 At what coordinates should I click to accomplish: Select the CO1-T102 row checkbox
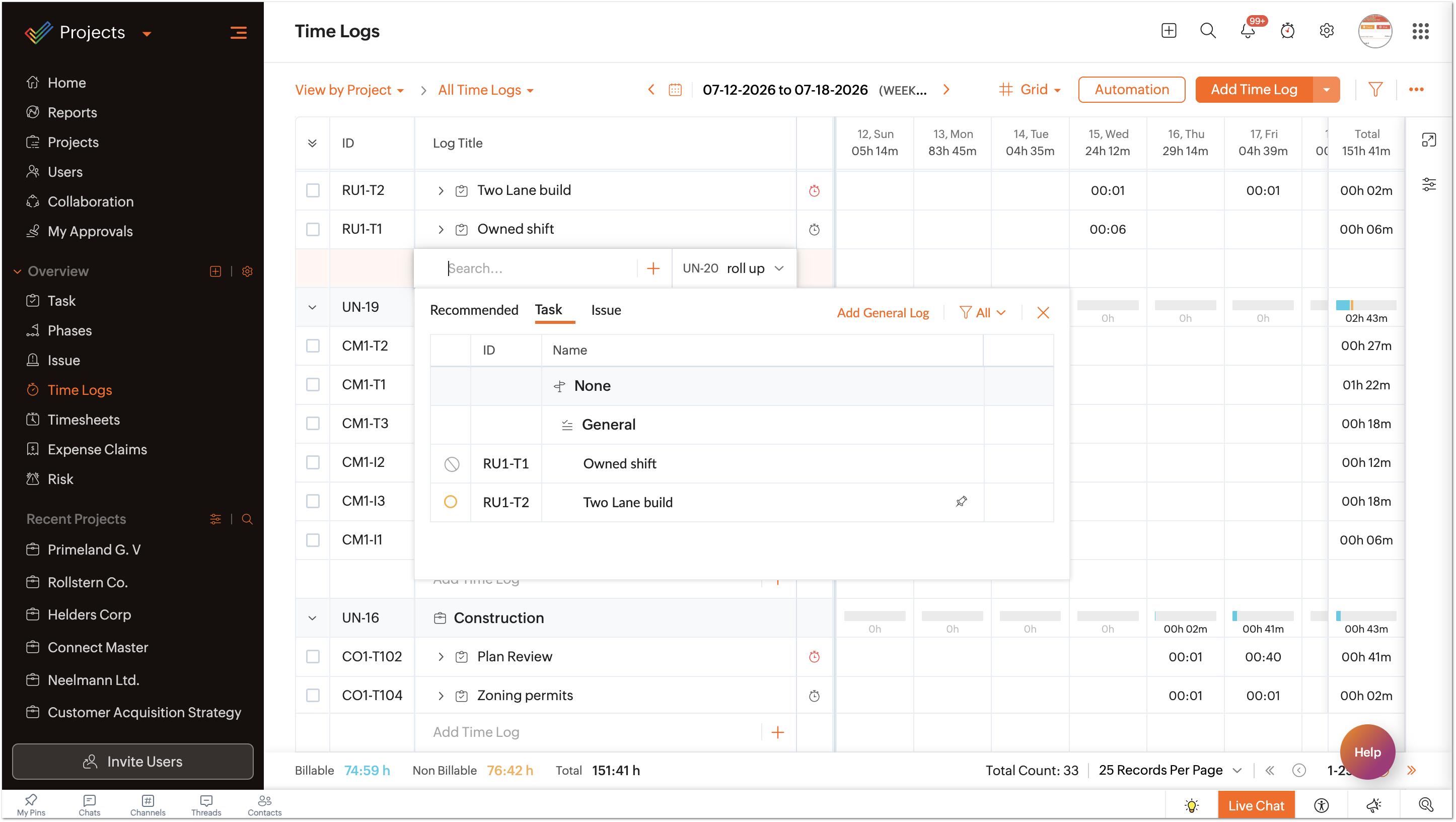click(x=313, y=657)
